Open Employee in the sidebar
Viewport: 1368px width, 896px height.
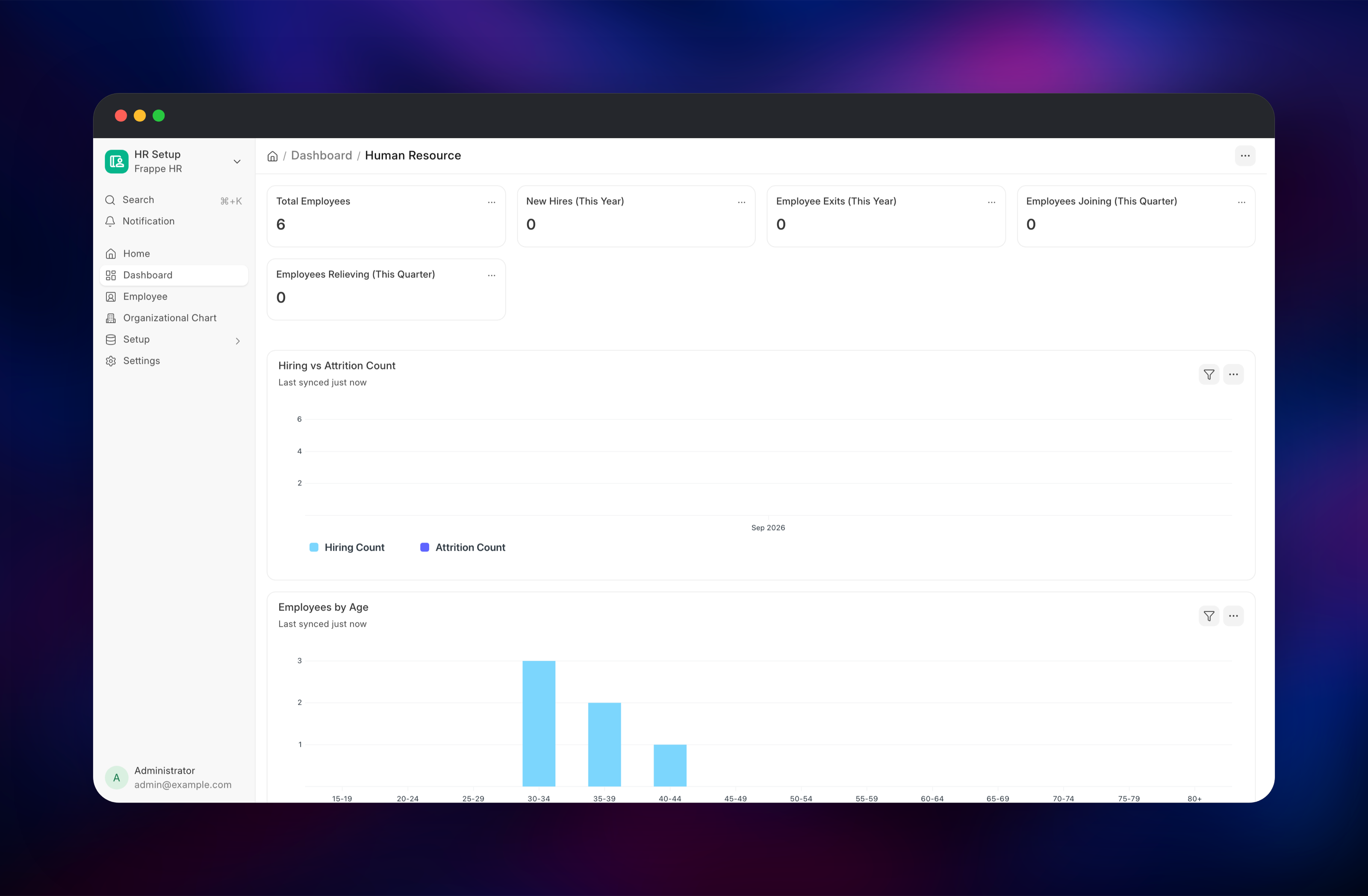tap(174, 297)
